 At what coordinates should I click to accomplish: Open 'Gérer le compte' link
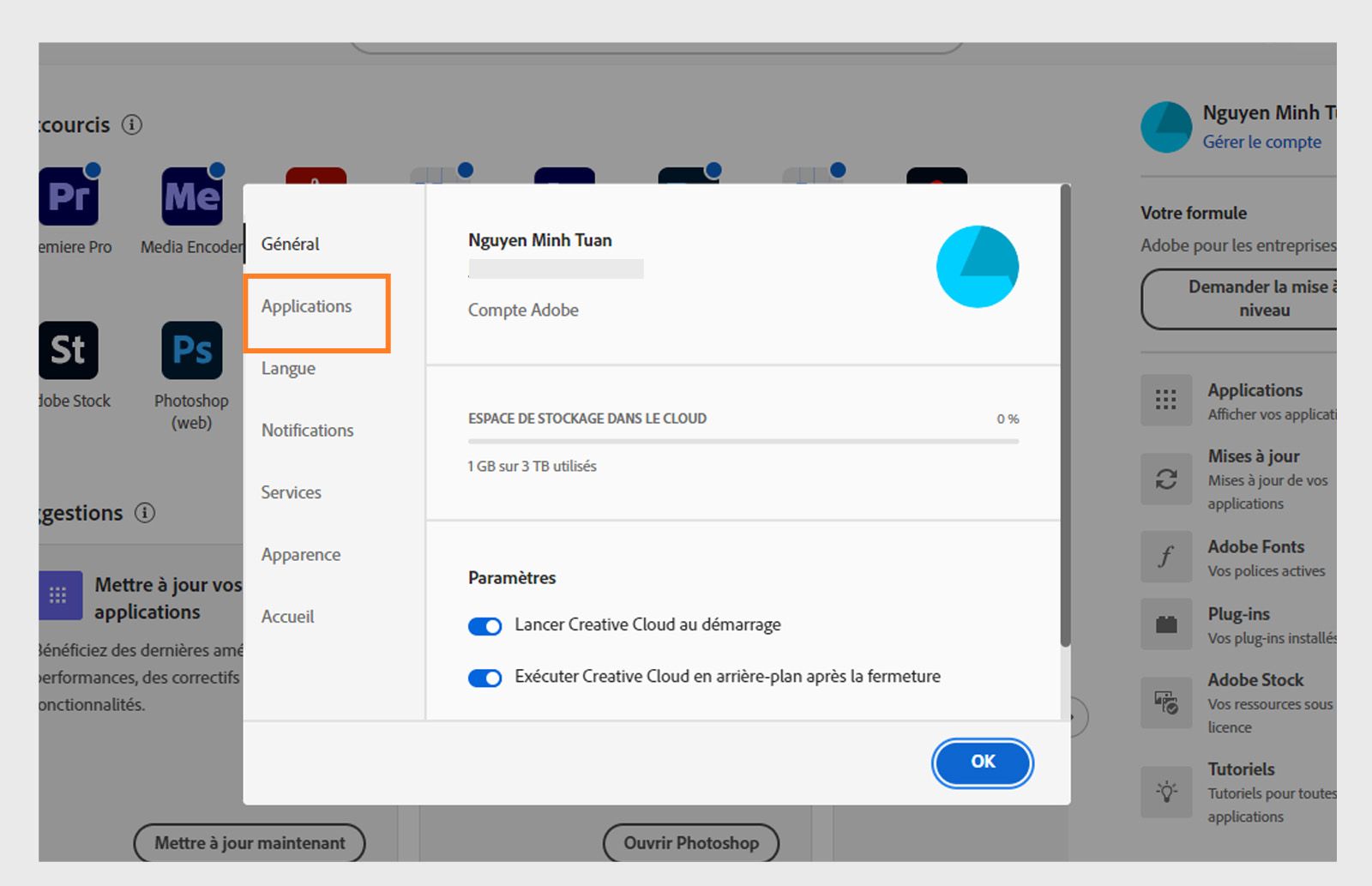click(x=1262, y=142)
